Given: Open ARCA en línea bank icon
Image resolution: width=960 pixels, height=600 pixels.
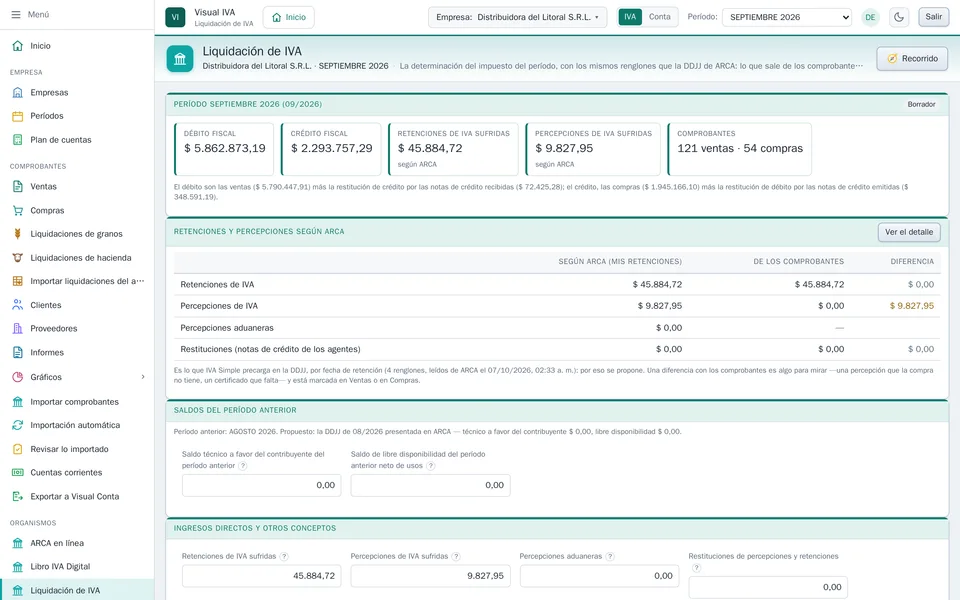Looking at the screenshot, I should 18,543.
